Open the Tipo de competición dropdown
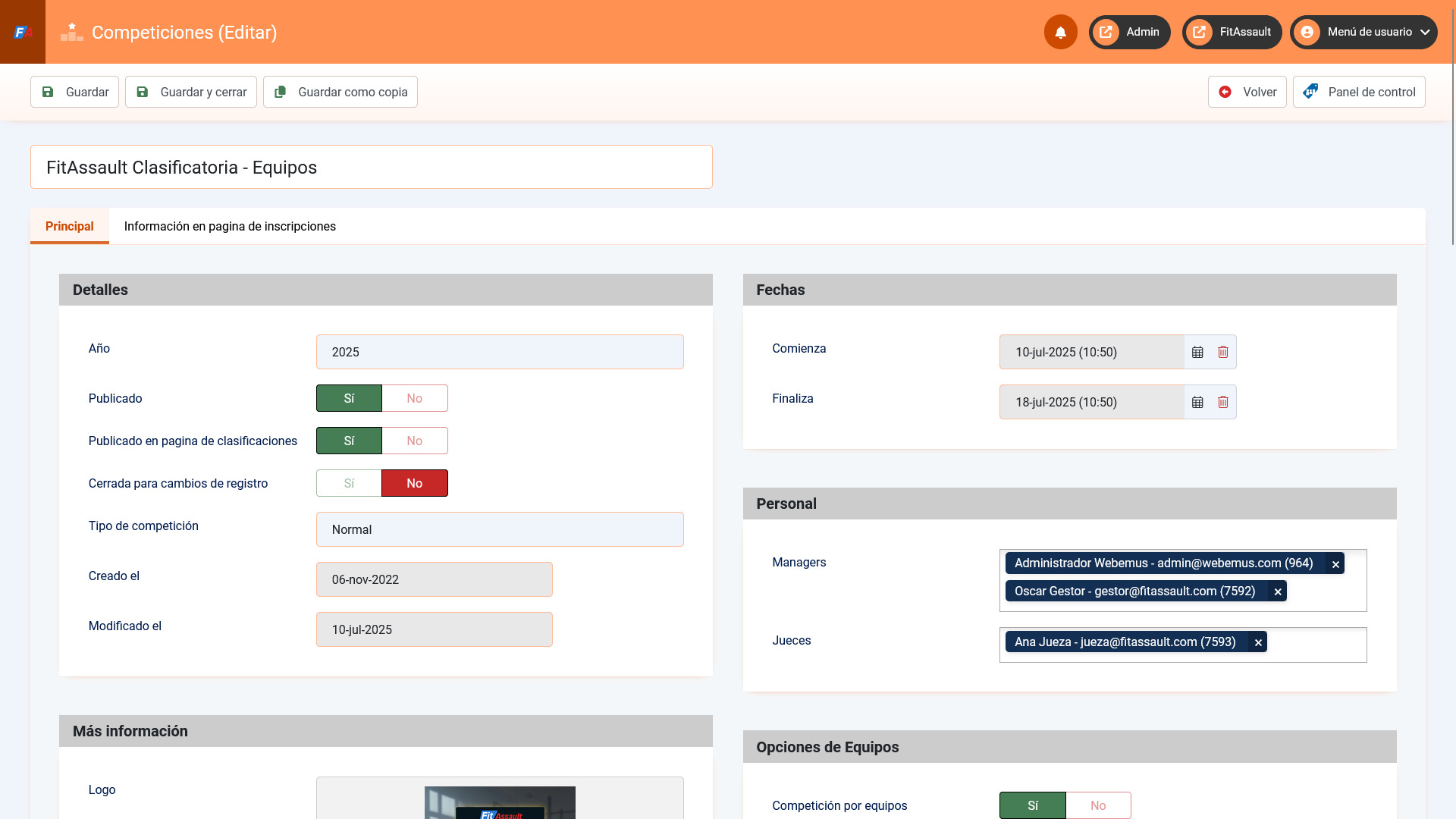This screenshot has height=819, width=1456. [500, 529]
